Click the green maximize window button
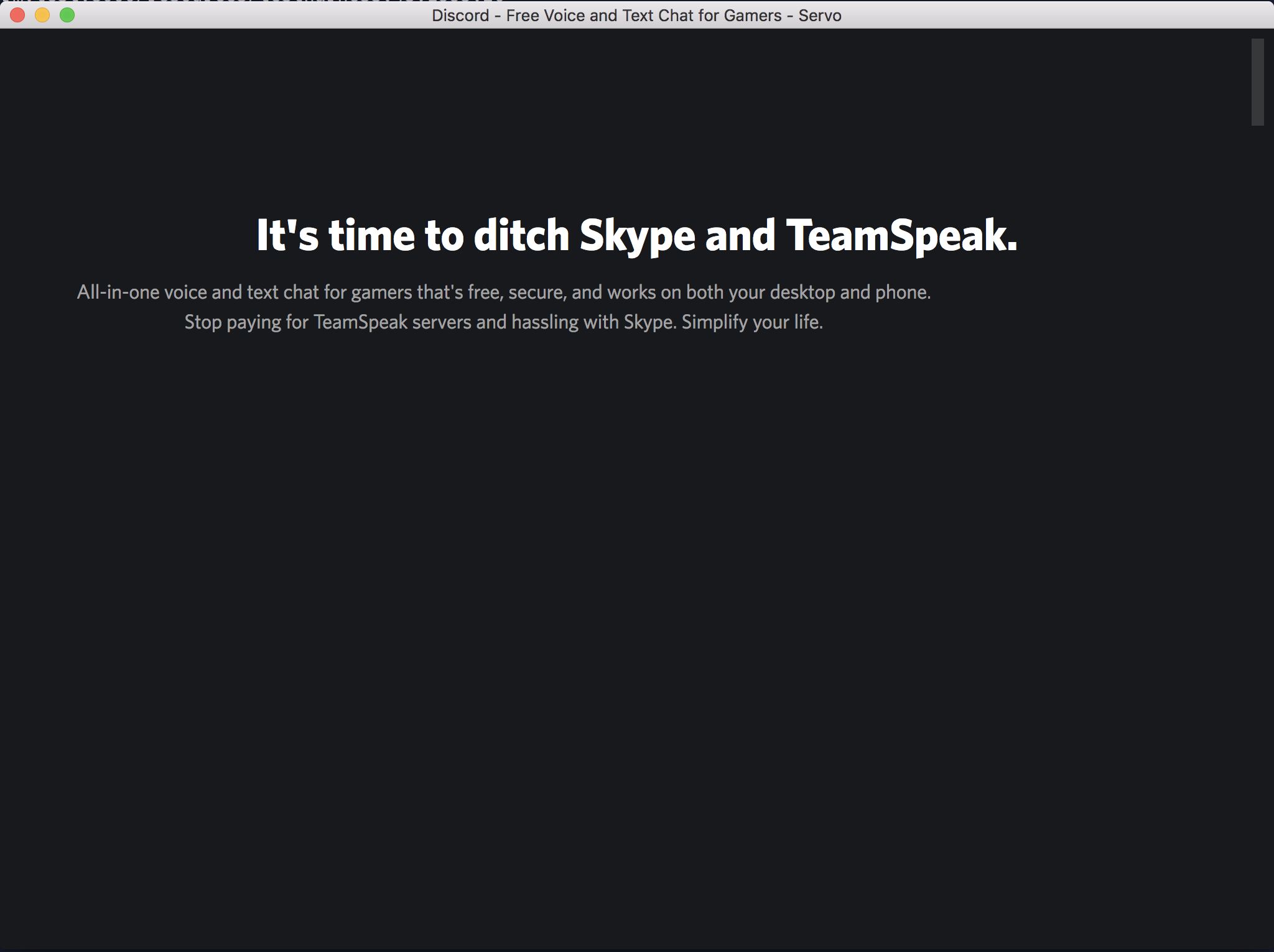The width and height of the screenshot is (1274, 952). (67, 15)
